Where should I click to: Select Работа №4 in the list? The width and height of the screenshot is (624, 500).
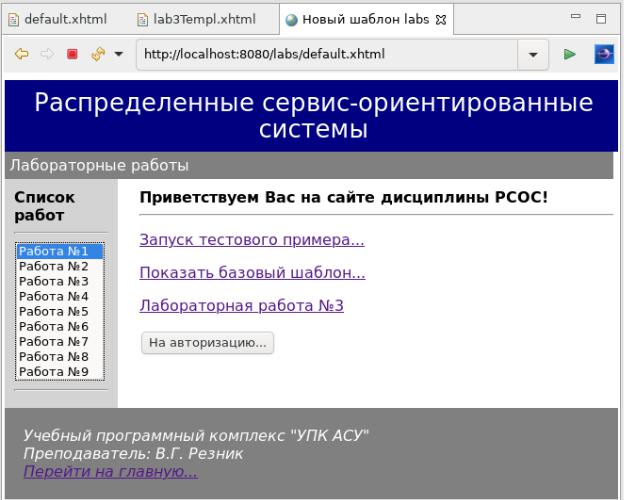[60, 297]
